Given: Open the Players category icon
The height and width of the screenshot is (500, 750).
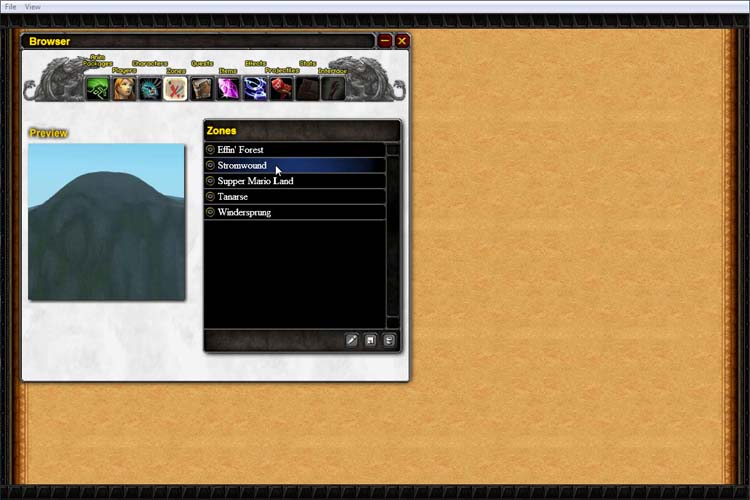Looking at the screenshot, I should pyautogui.click(x=124, y=89).
